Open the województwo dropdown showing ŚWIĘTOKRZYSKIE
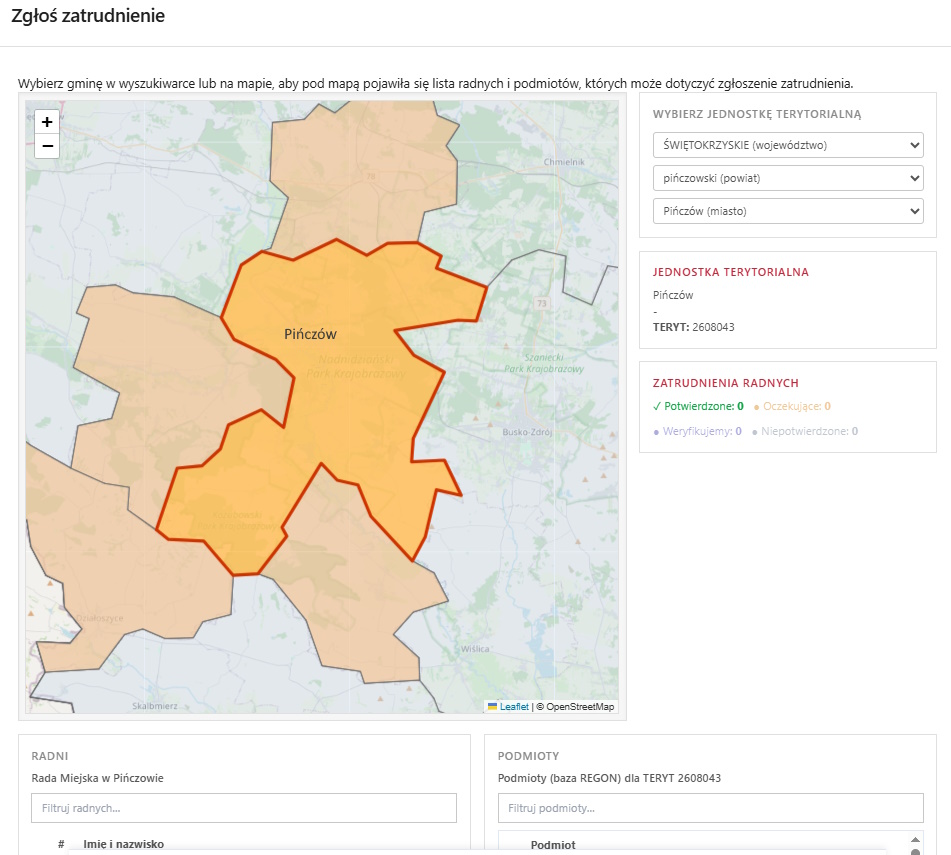 point(787,146)
